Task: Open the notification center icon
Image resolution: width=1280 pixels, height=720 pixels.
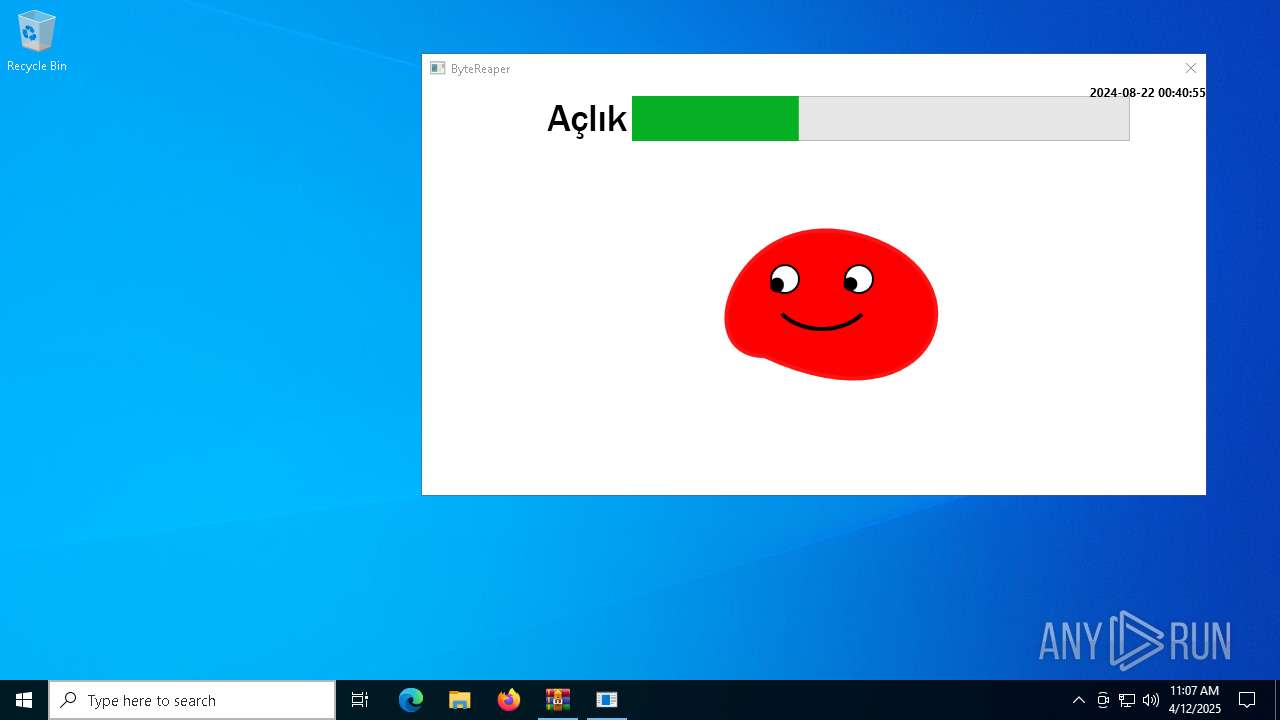Action: 1247,700
